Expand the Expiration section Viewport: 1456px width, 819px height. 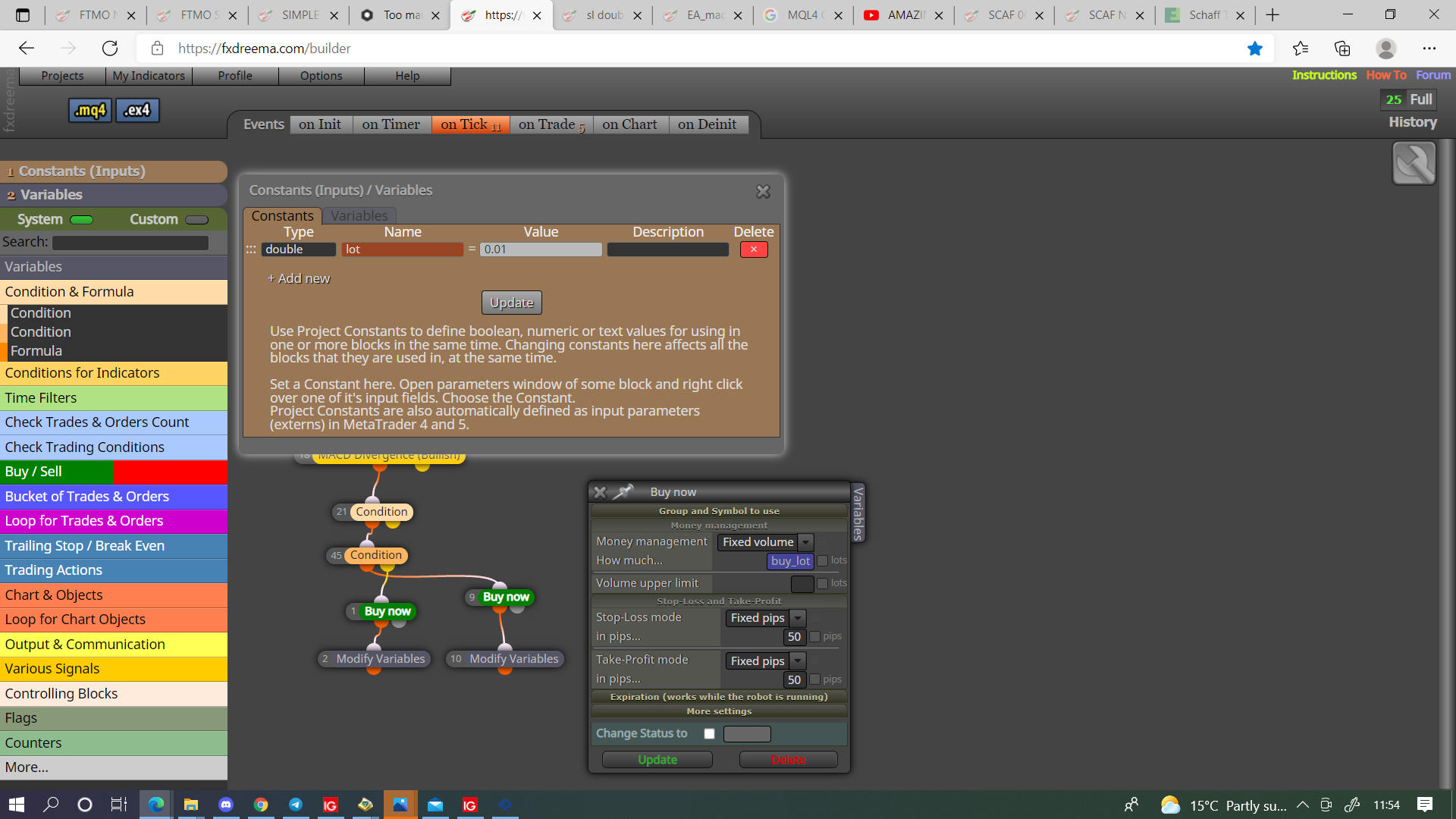pyautogui.click(x=719, y=697)
